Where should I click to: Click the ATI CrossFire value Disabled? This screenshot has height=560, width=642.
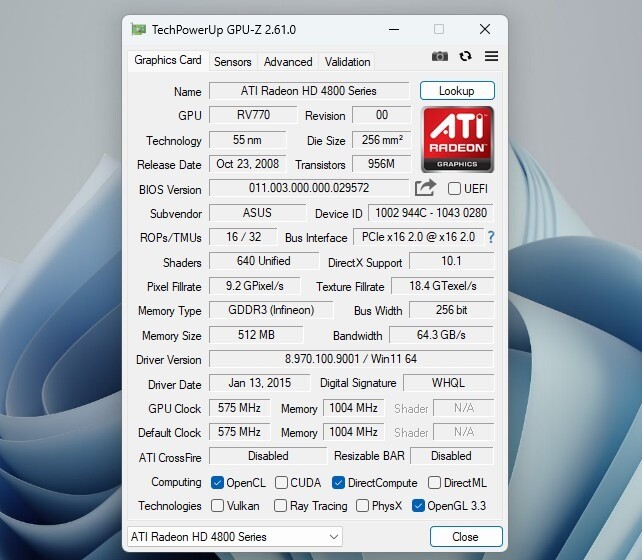(268, 456)
